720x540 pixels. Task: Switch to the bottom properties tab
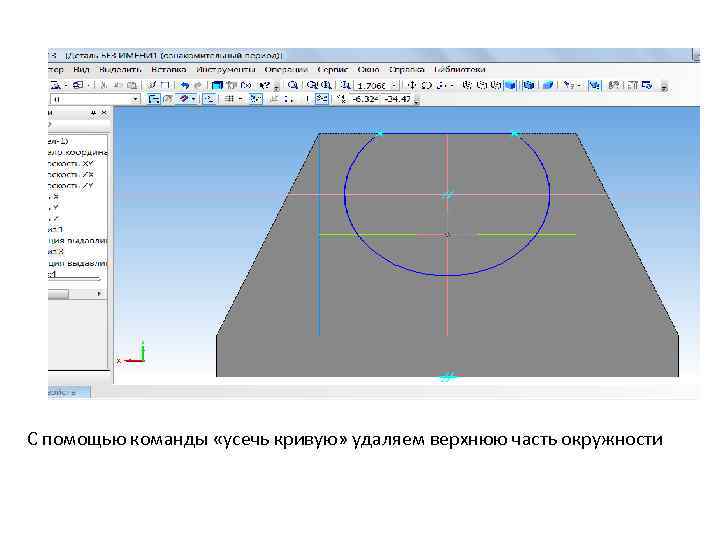[x=69, y=393]
